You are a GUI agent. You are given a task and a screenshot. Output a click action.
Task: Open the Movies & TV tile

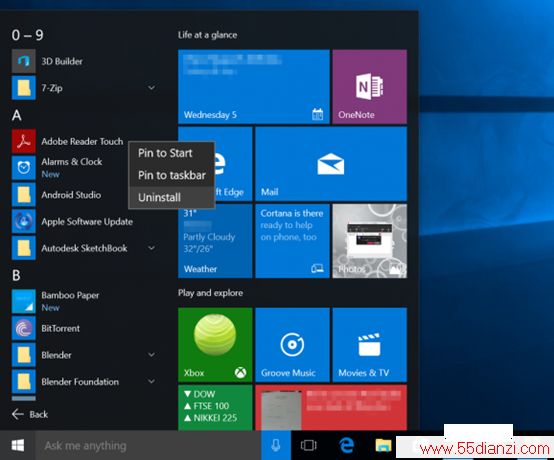click(x=370, y=345)
